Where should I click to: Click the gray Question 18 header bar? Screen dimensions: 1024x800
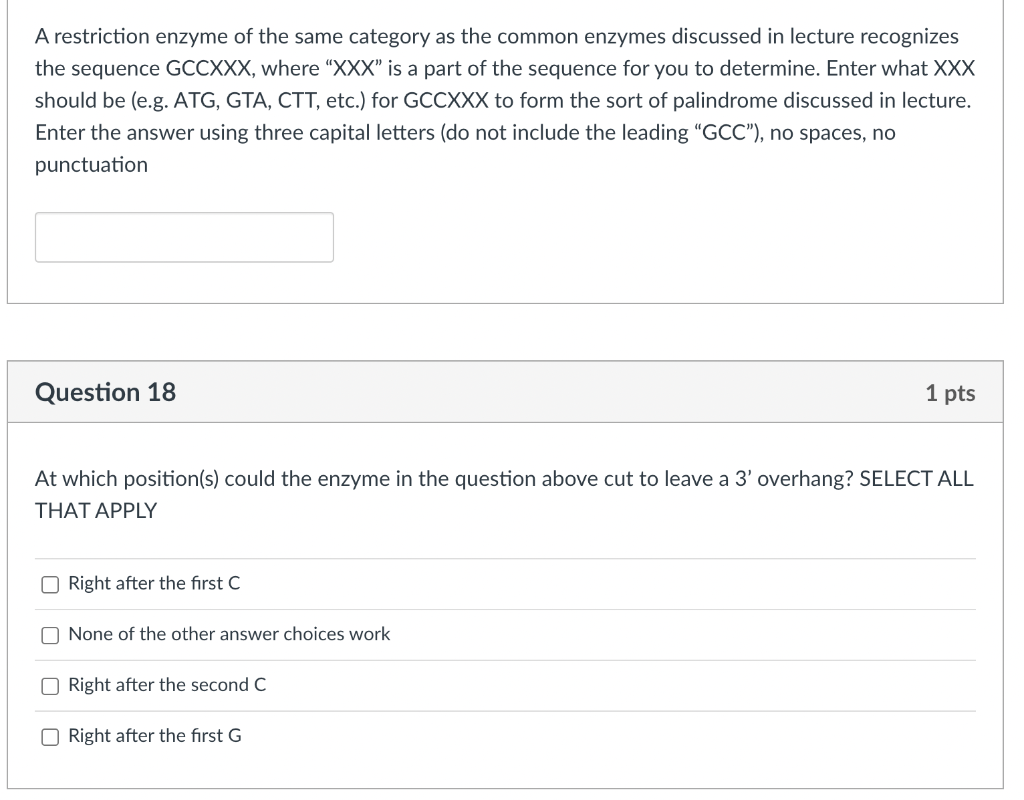(505, 392)
